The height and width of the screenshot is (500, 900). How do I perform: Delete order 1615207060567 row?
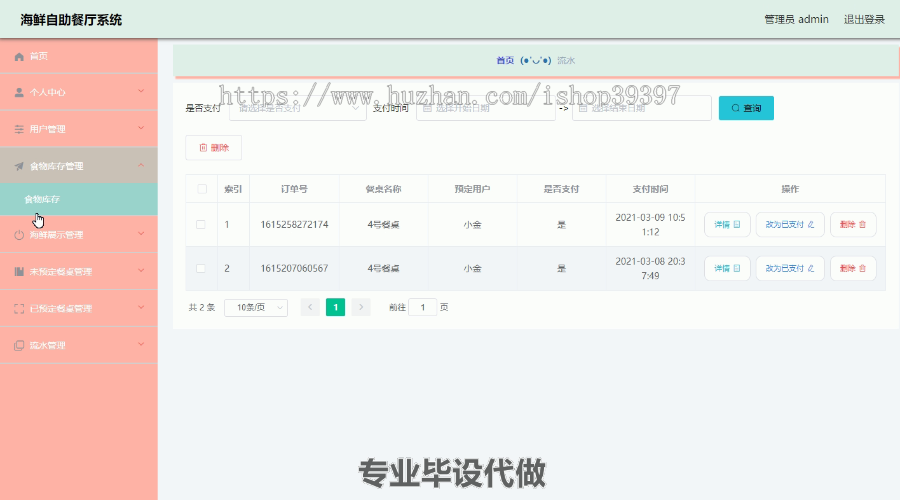click(853, 268)
